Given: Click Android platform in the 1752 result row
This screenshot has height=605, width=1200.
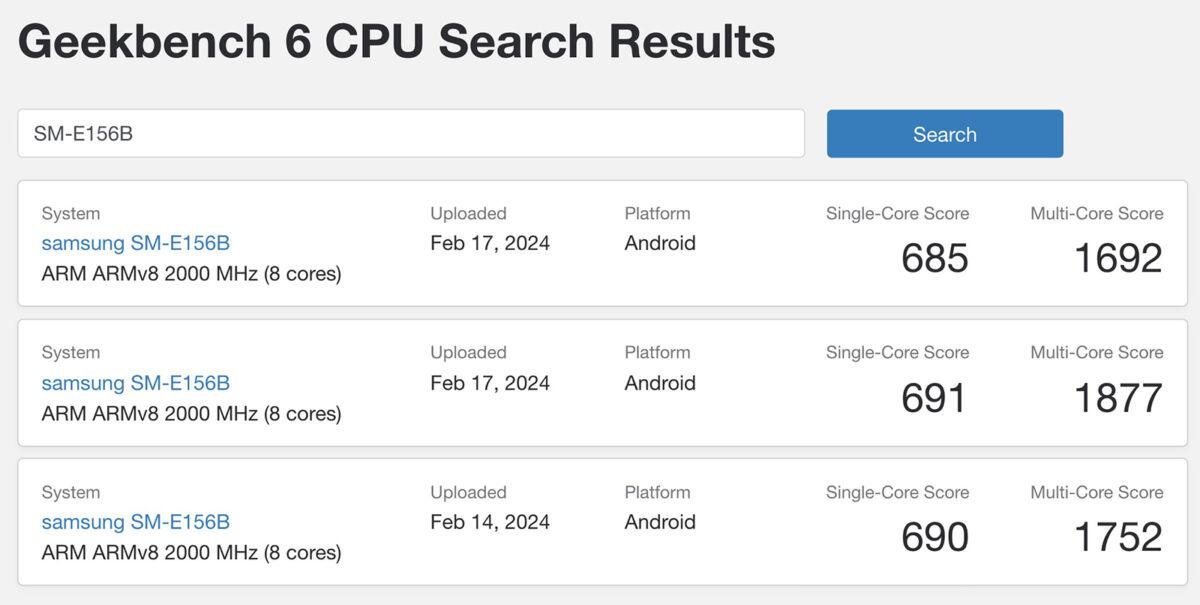Looking at the screenshot, I should 660,522.
